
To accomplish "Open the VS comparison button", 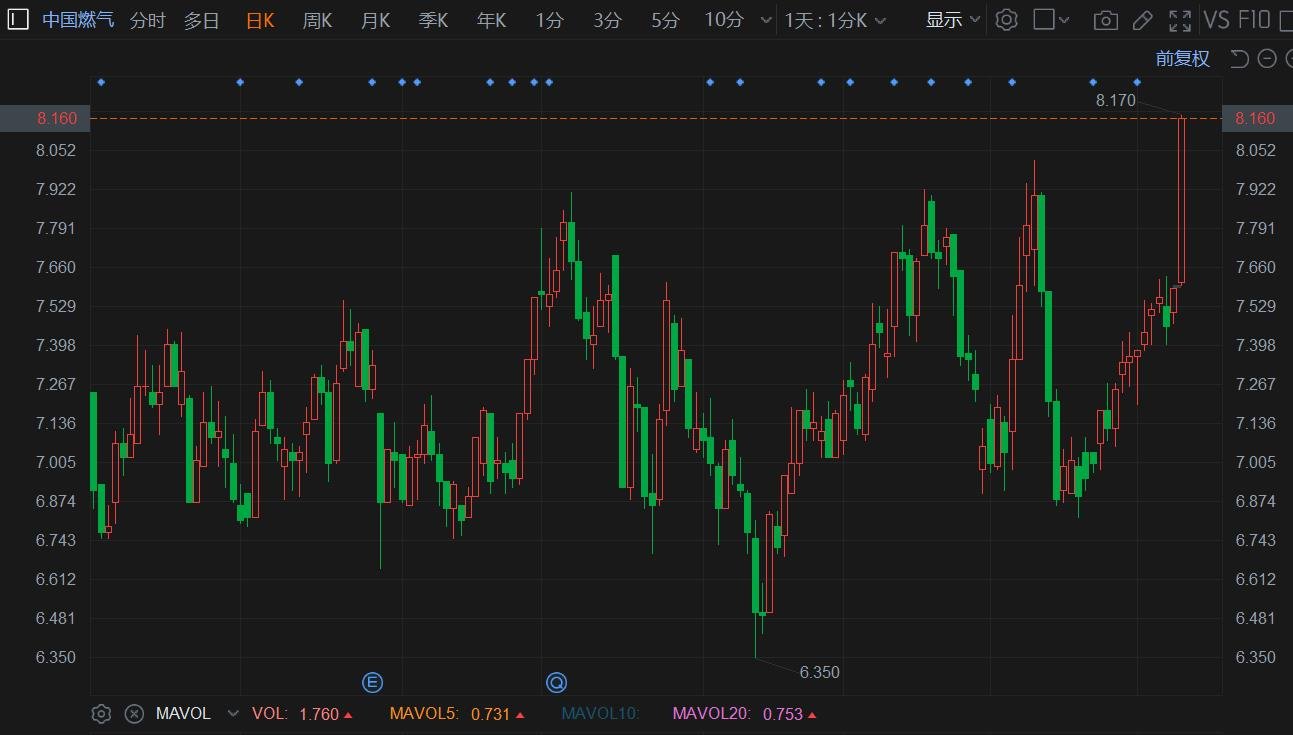I will click(1216, 20).
